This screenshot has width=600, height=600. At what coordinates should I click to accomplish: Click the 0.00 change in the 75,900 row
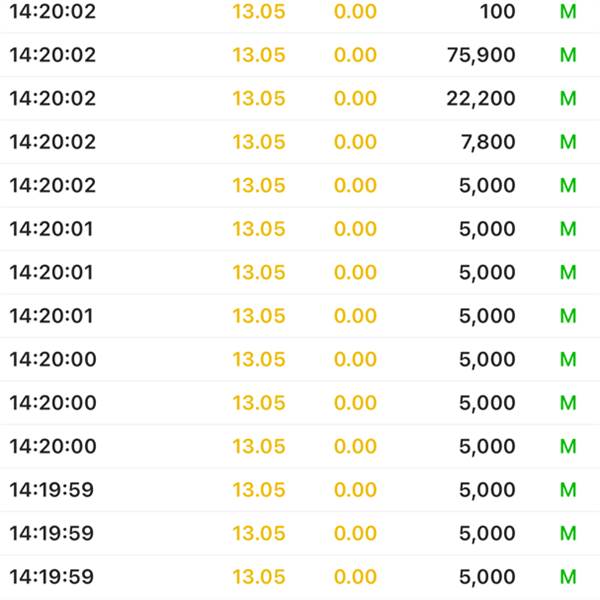pyautogui.click(x=355, y=55)
